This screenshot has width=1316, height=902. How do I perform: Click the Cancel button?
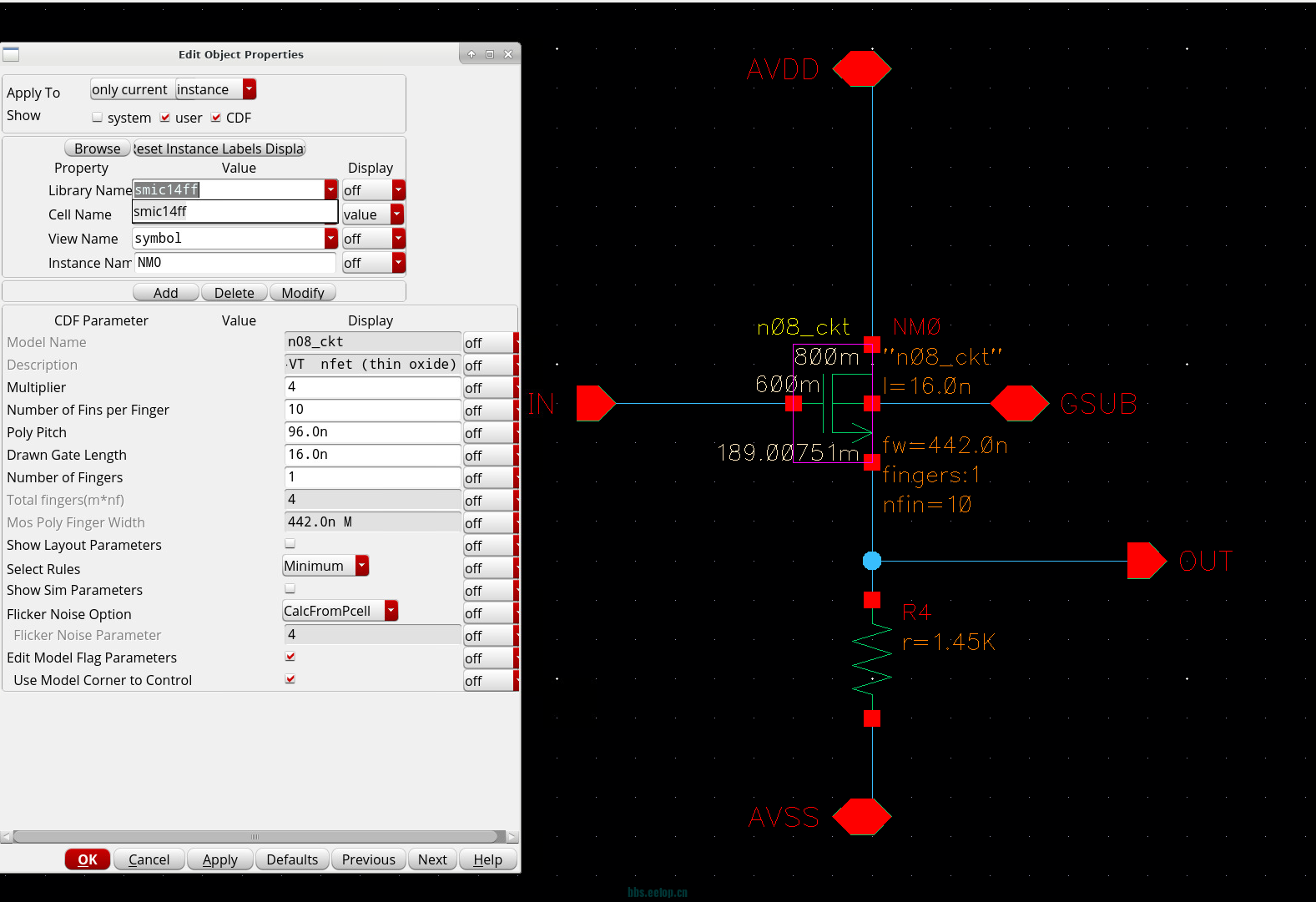(149, 859)
